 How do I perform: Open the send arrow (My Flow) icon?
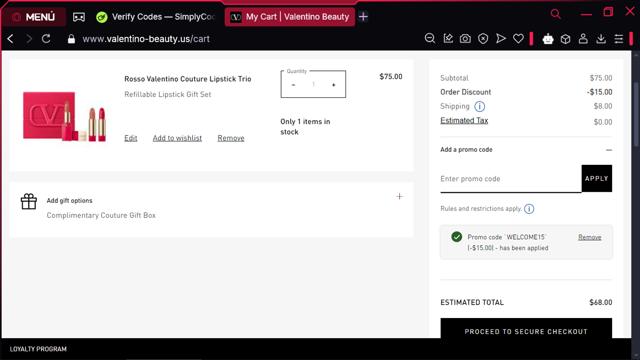pyautogui.click(x=500, y=39)
